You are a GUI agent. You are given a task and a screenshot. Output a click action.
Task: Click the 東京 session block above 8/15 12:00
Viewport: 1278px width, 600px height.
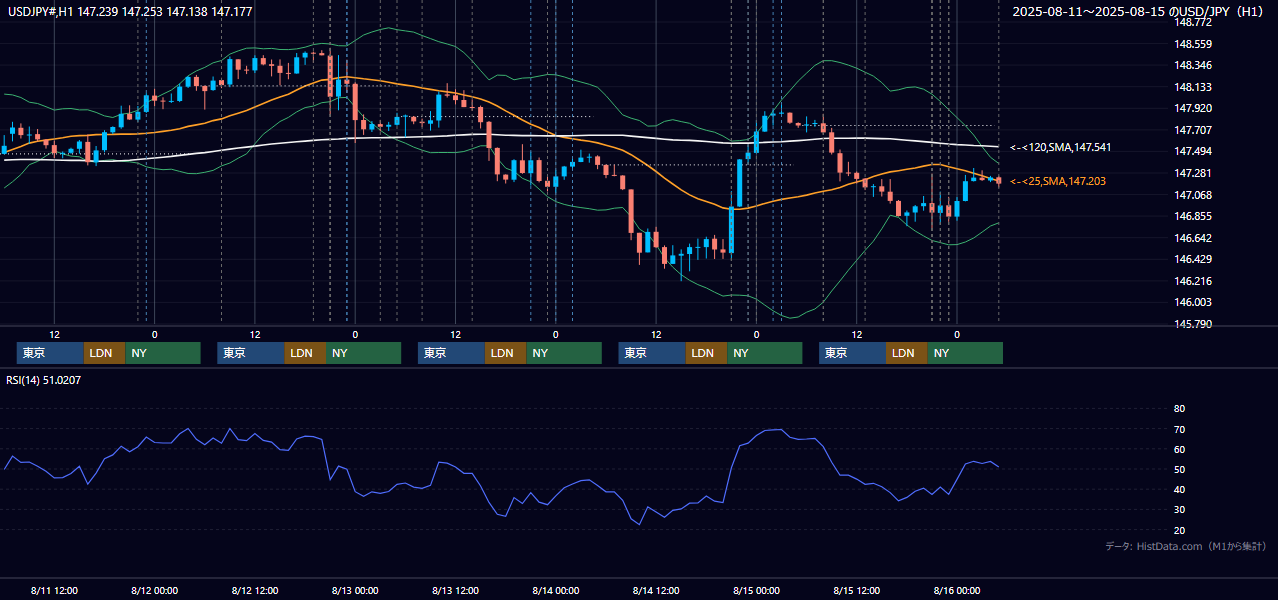(852, 353)
